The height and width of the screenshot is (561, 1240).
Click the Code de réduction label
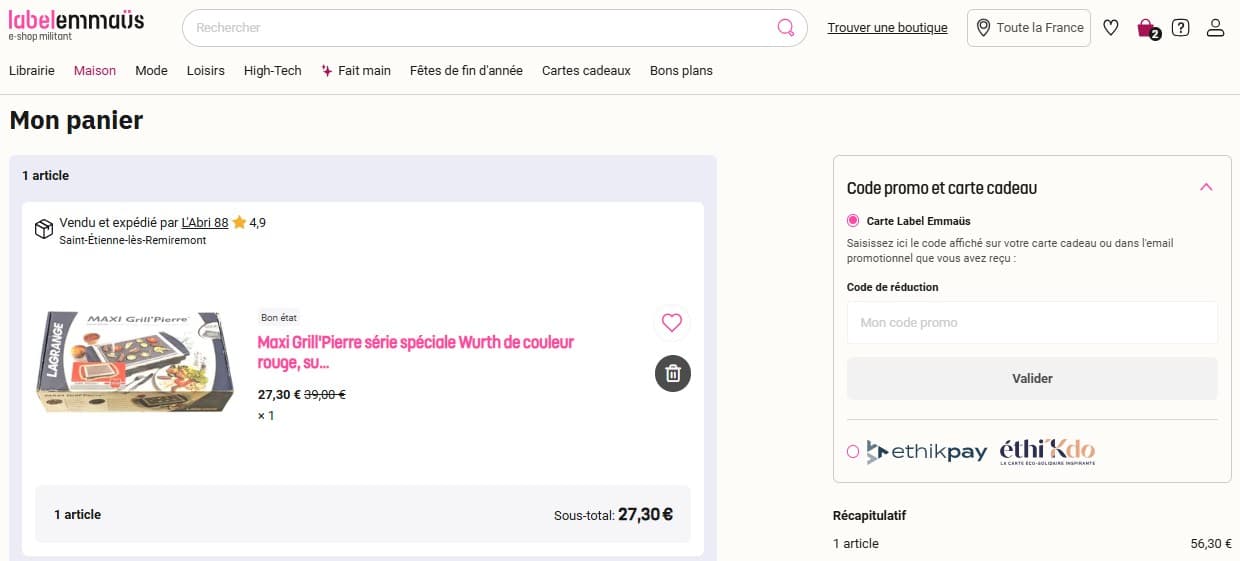892,287
